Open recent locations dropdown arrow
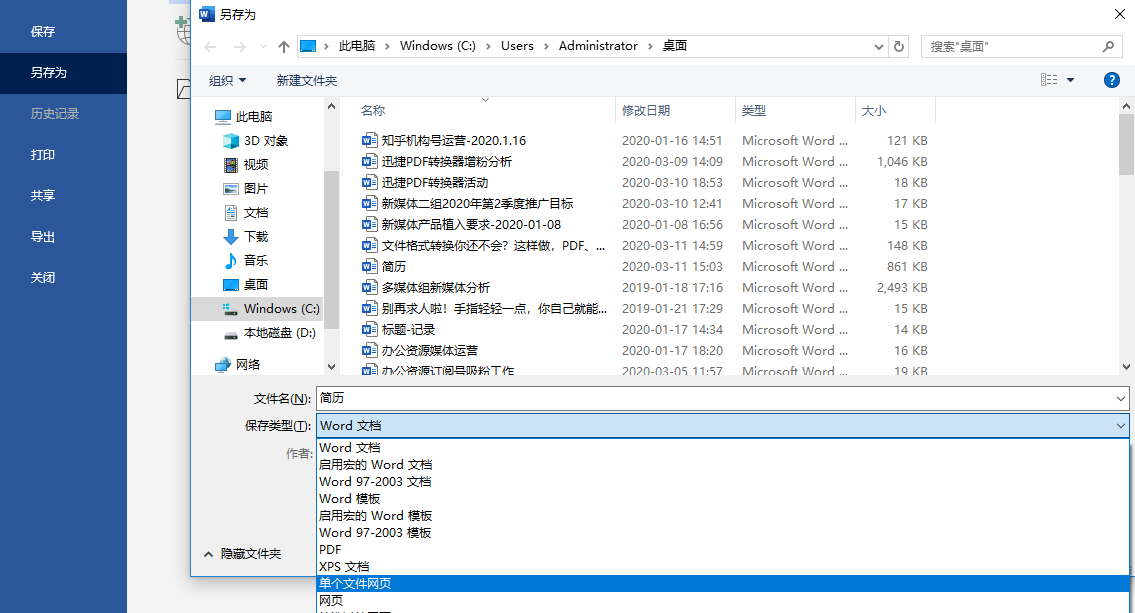Image resolution: width=1135 pixels, height=613 pixels. 263,47
